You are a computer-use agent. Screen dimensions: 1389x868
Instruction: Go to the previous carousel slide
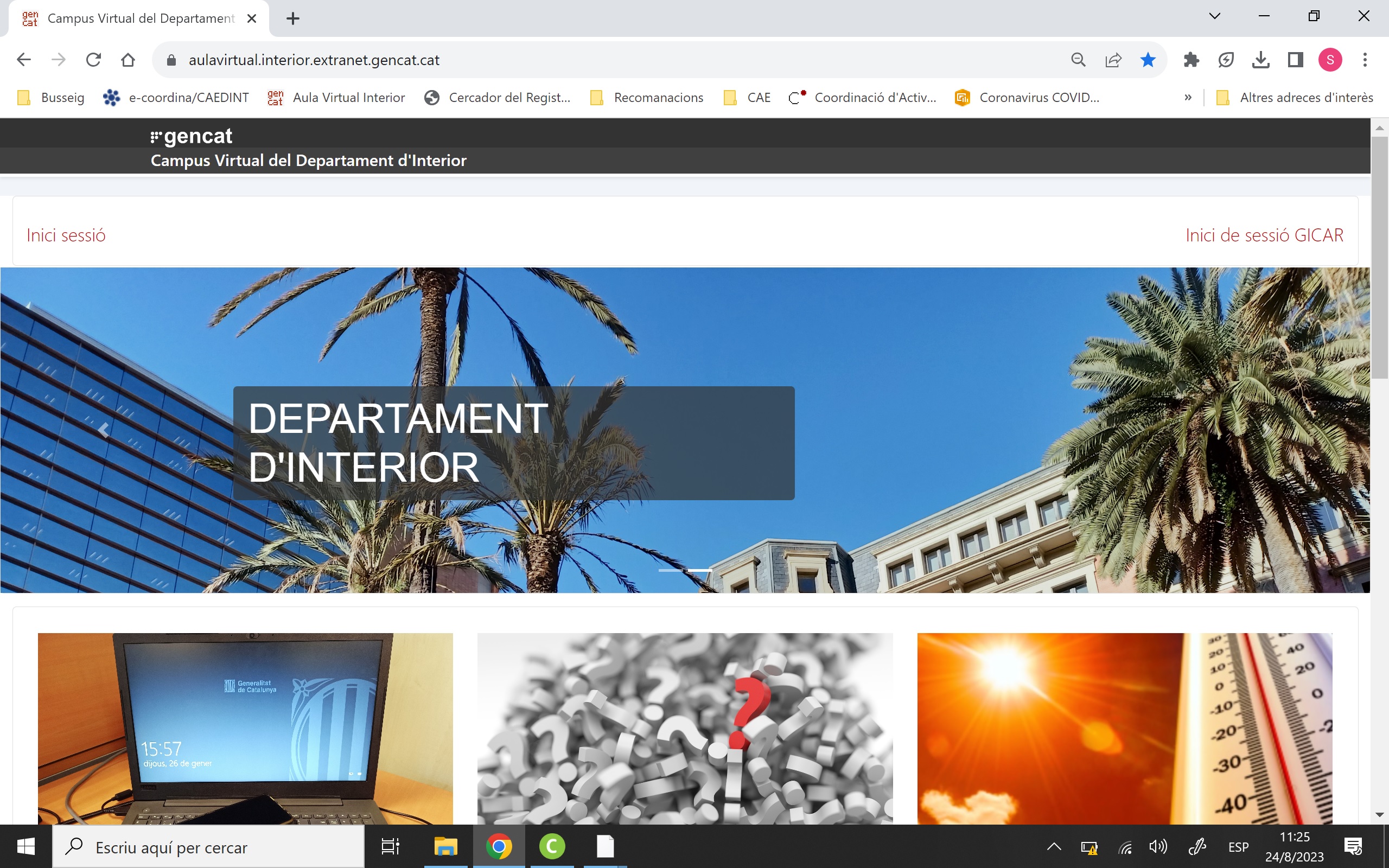point(103,430)
